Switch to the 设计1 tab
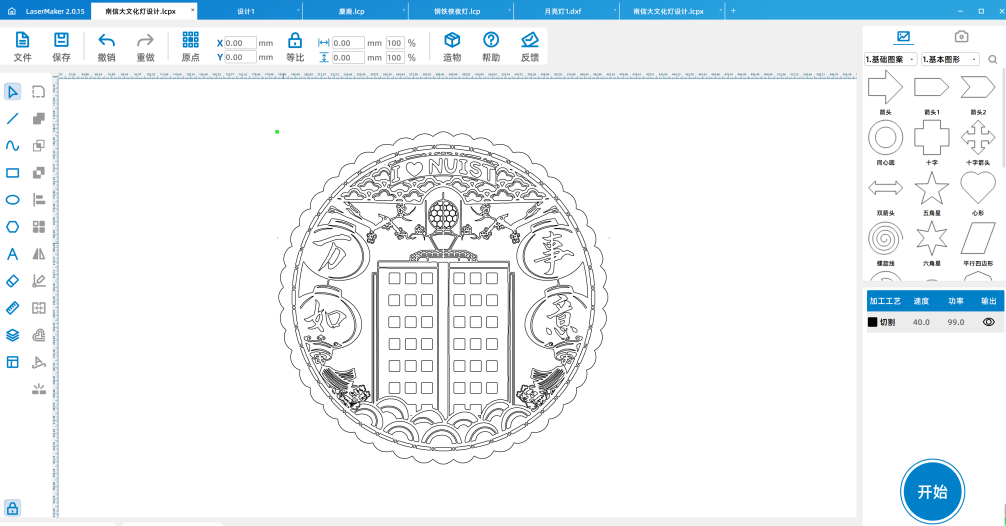 246,10
